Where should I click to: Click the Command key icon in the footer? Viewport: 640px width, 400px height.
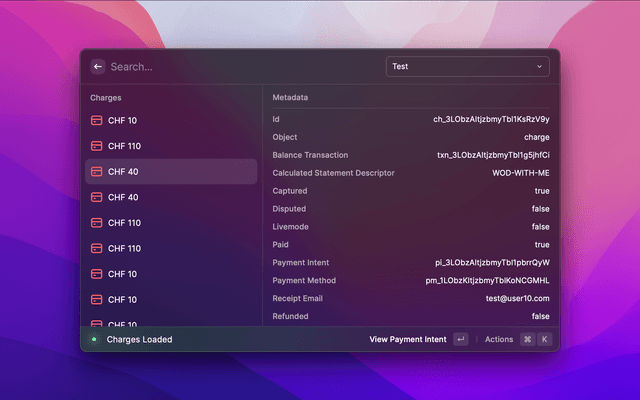click(x=526, y=340)
